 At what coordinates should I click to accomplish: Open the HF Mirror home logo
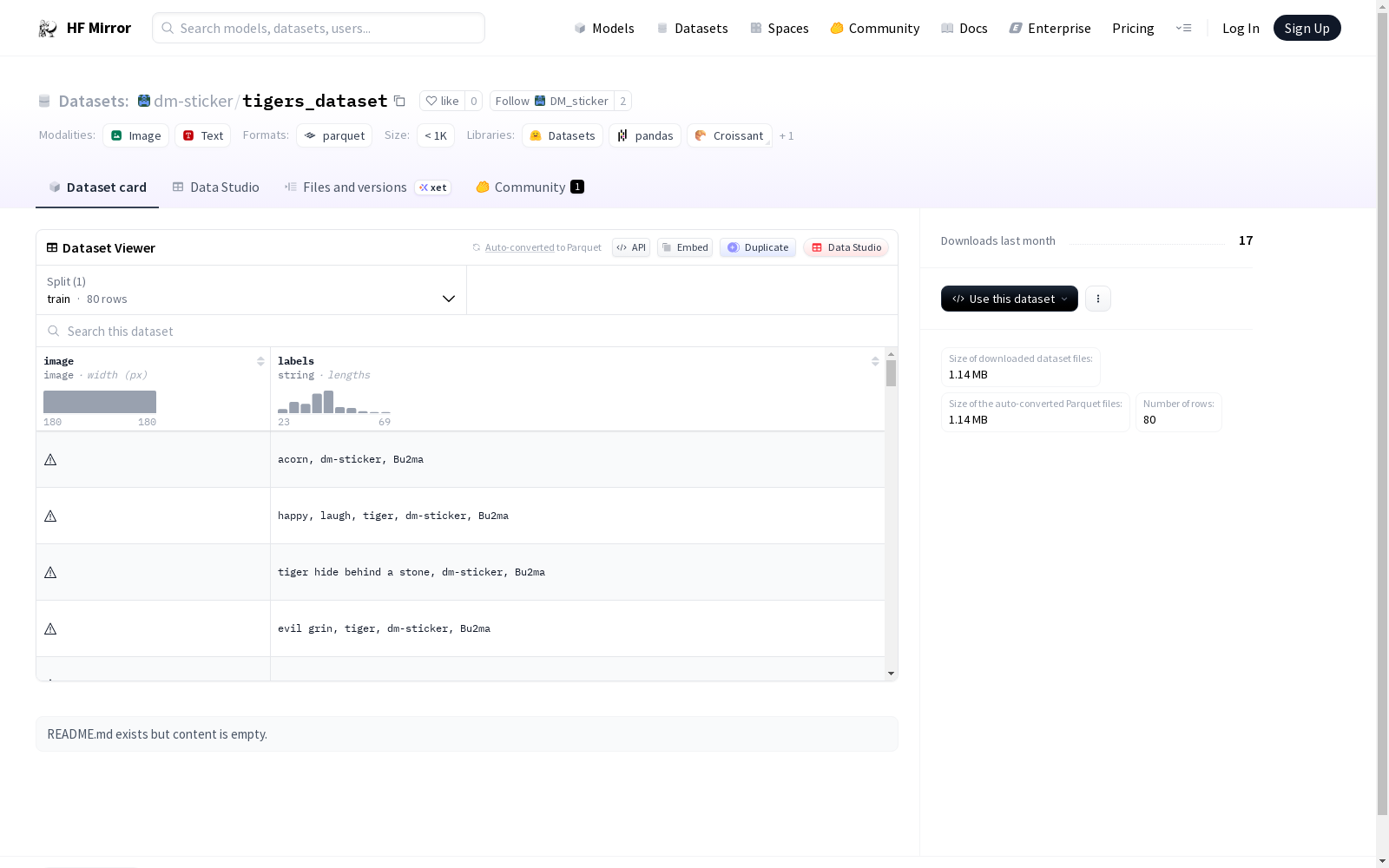tap(84, 28)
